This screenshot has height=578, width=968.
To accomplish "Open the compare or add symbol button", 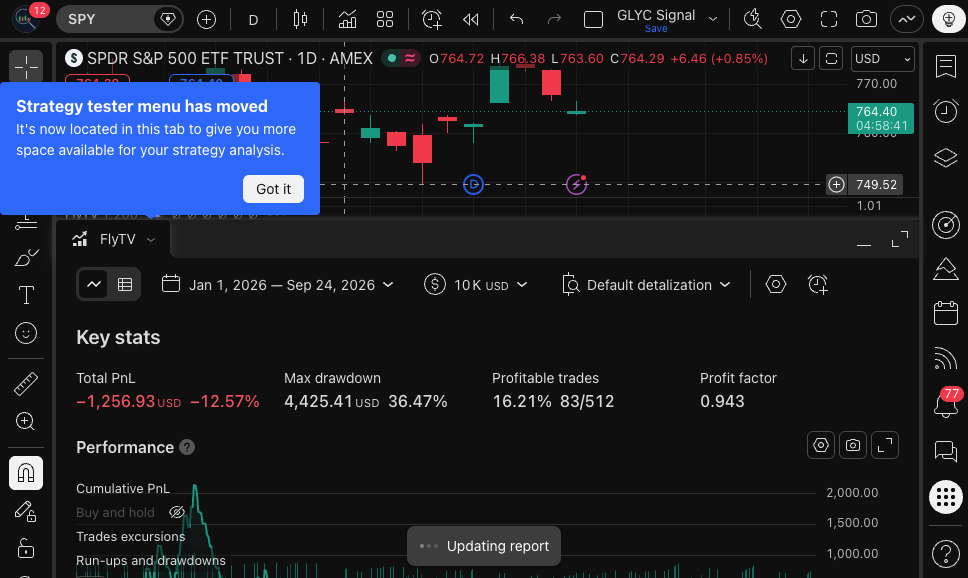I will pyautogui.click(x=206, y=20).
